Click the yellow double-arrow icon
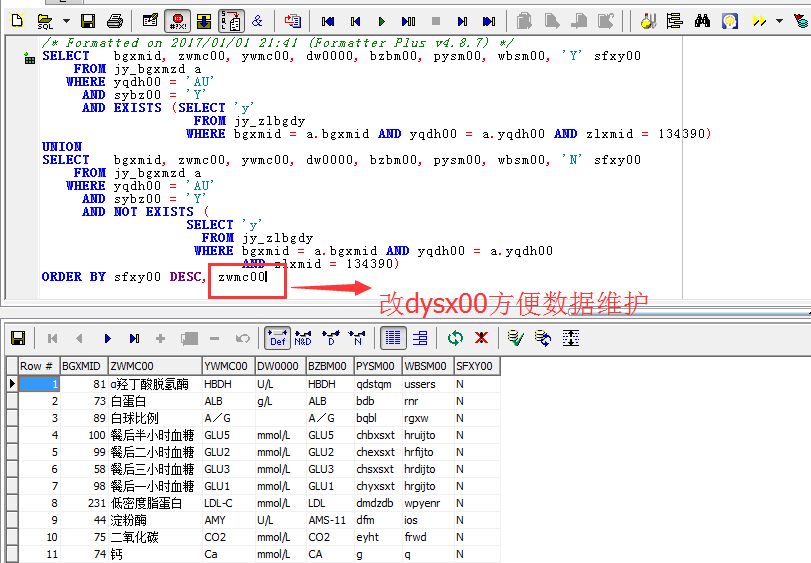The width and height of the screenshot is (811, 563). coord(759,21)
